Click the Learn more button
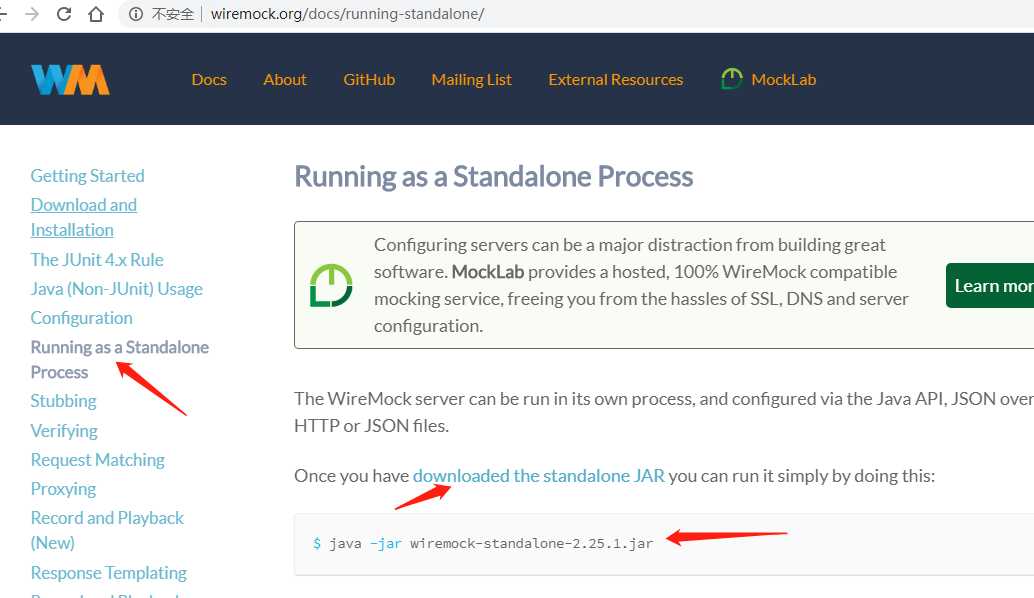 [990, 285]
